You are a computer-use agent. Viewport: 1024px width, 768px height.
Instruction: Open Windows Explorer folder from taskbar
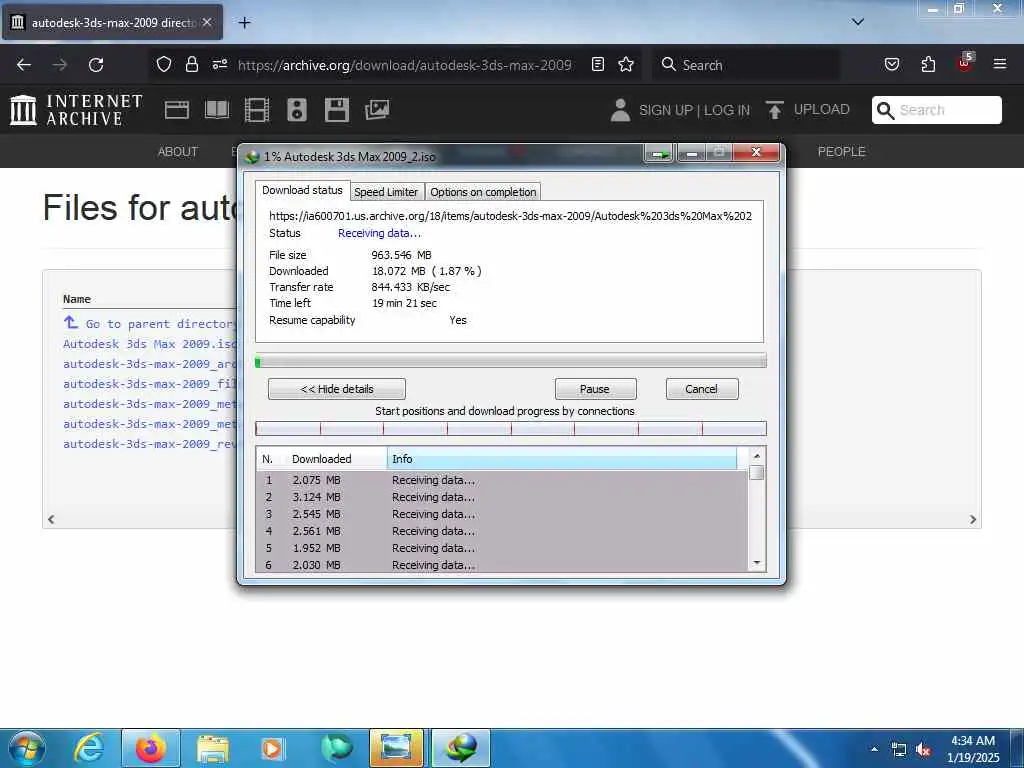(212, 748)
